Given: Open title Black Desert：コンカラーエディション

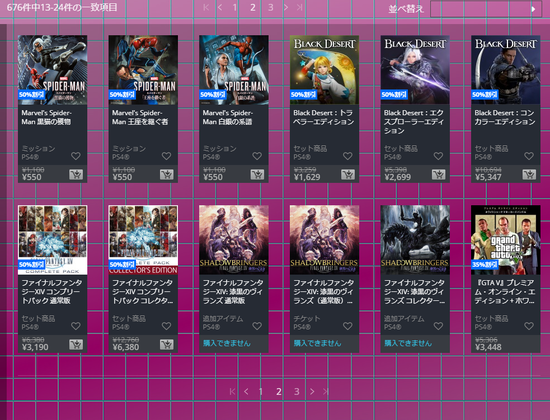Looking at the screenshot, I should (x=505, y=117).
